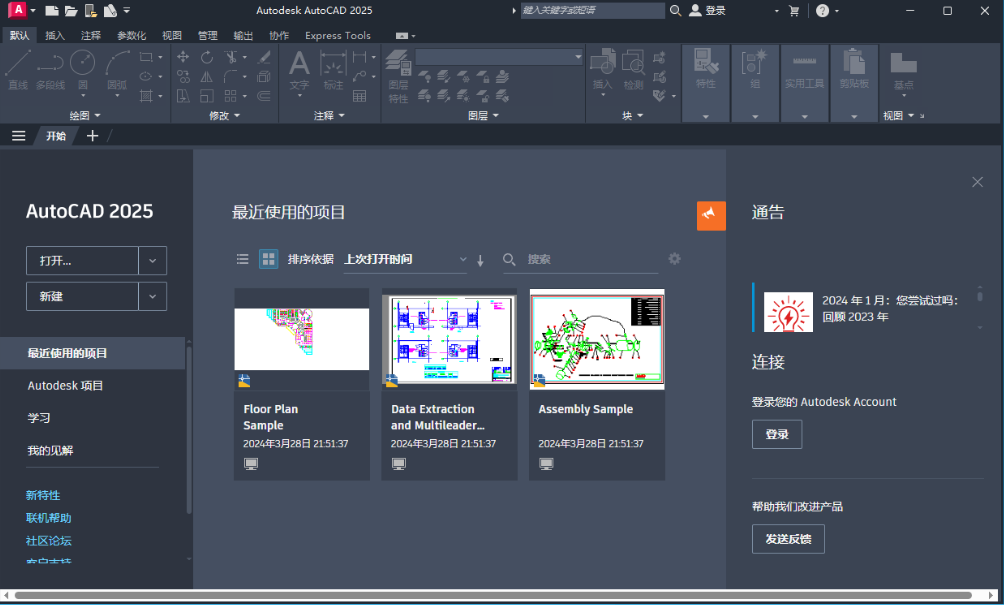Select the 文字 (Text) tool
The image size is (1004, 605).
click(299, 72)
